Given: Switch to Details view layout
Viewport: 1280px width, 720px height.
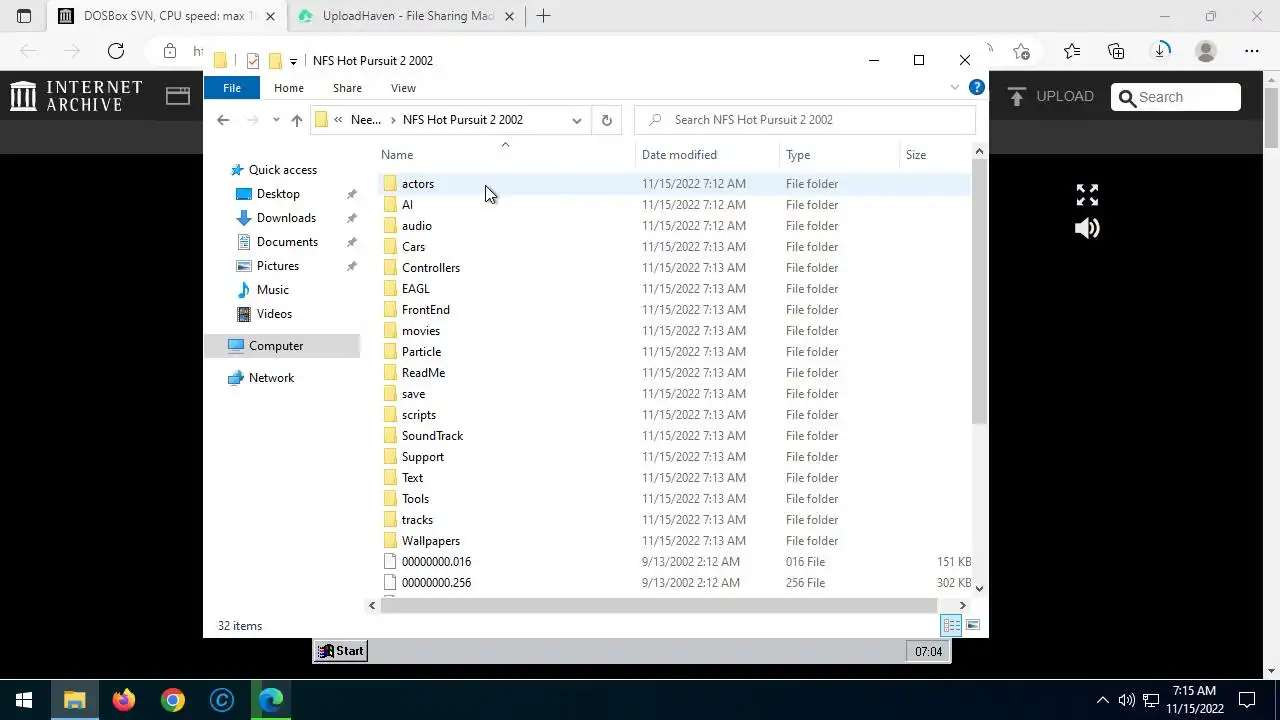Looking at the screenshot, I should tap(951, 626).
